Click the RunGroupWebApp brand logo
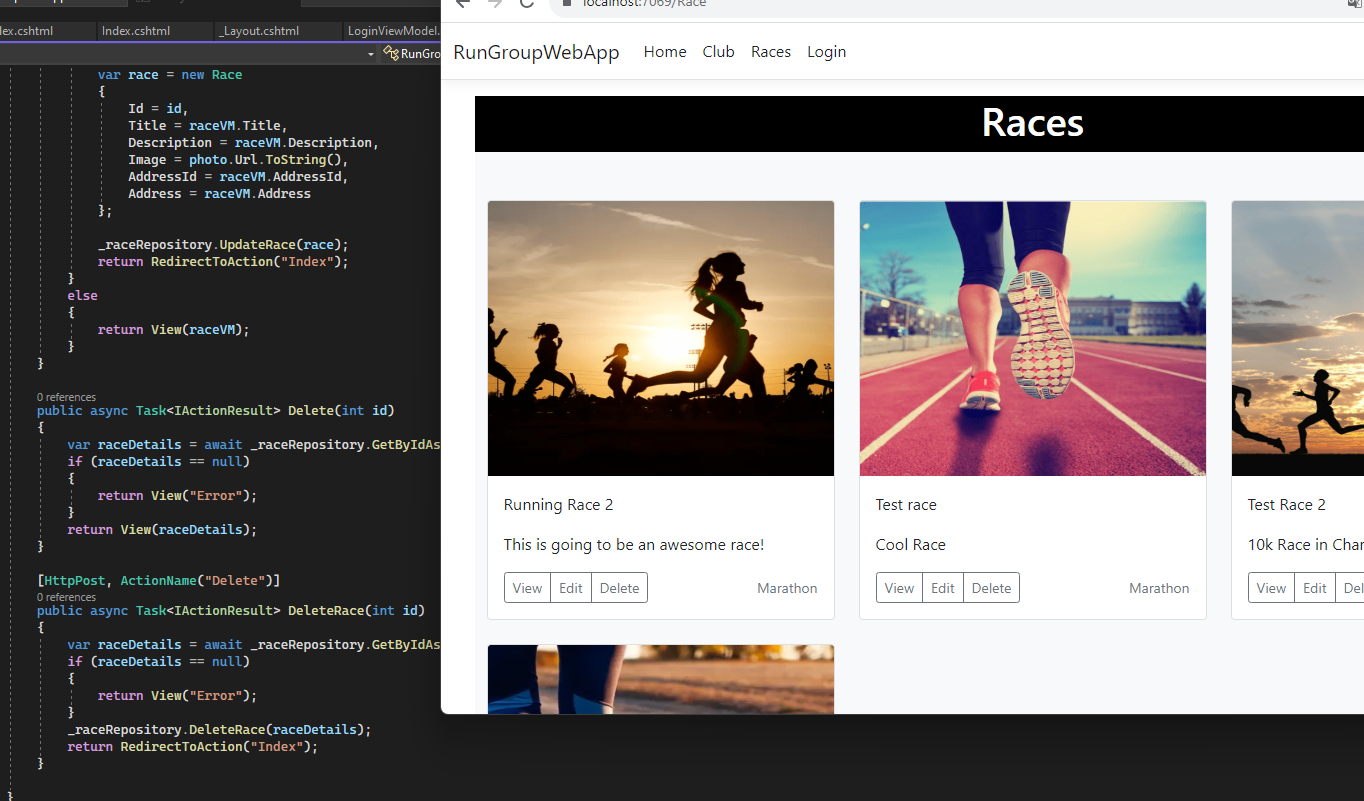Image resolution: width=1364 pixels, height=801 pixels. click(536, 52)
